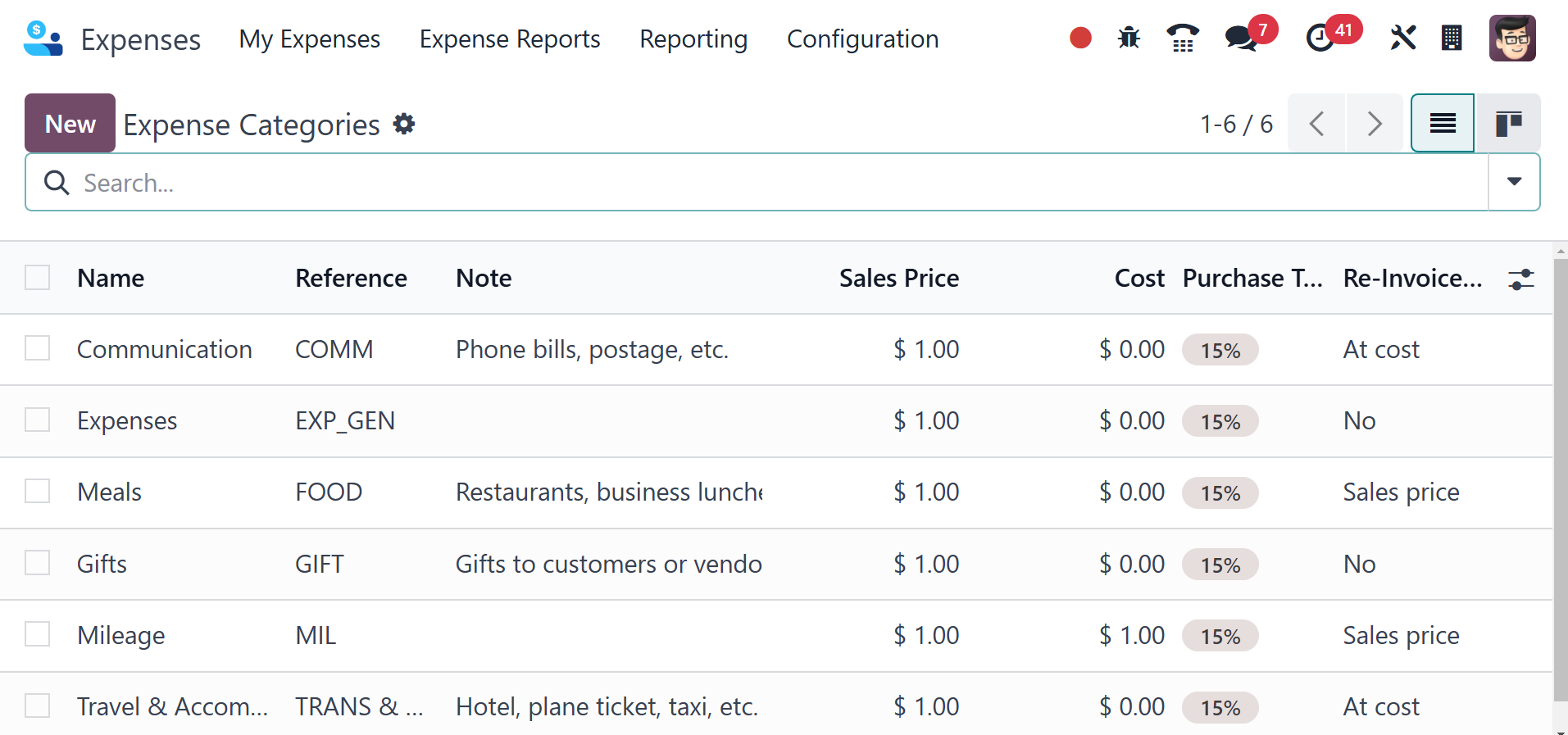Click the Expenses app logo icon

43,39
